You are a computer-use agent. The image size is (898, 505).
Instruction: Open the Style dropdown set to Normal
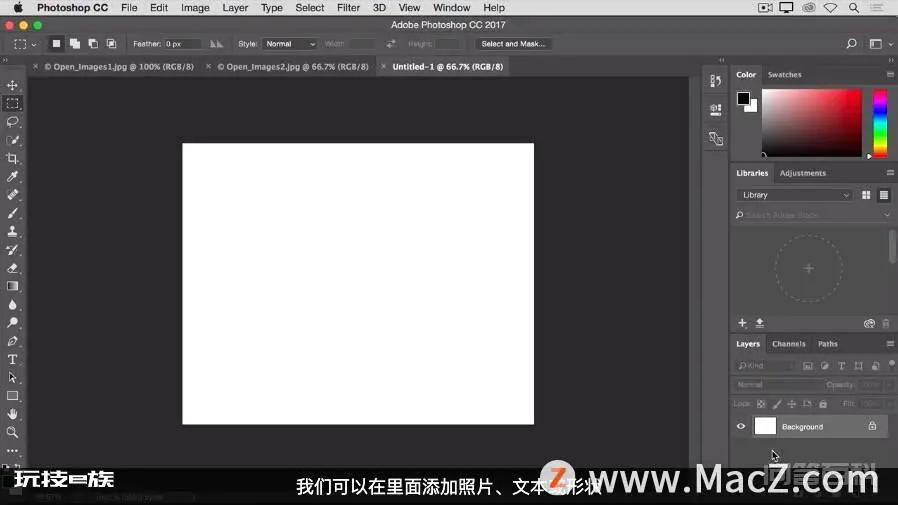tap(290, 44)
